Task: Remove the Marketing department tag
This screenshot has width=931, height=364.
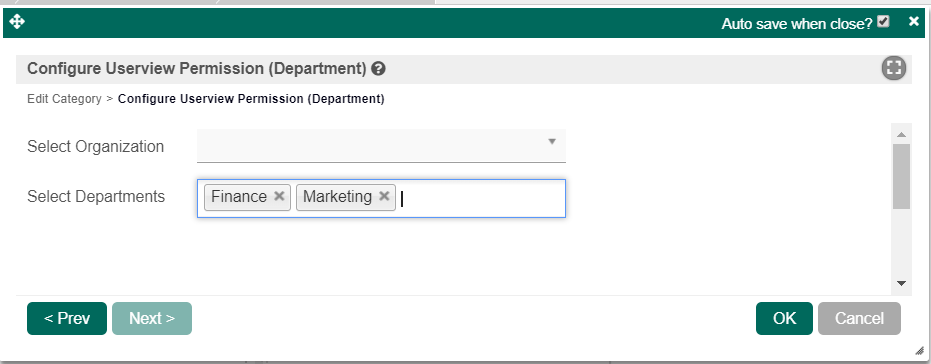Action: coord(384,196)
